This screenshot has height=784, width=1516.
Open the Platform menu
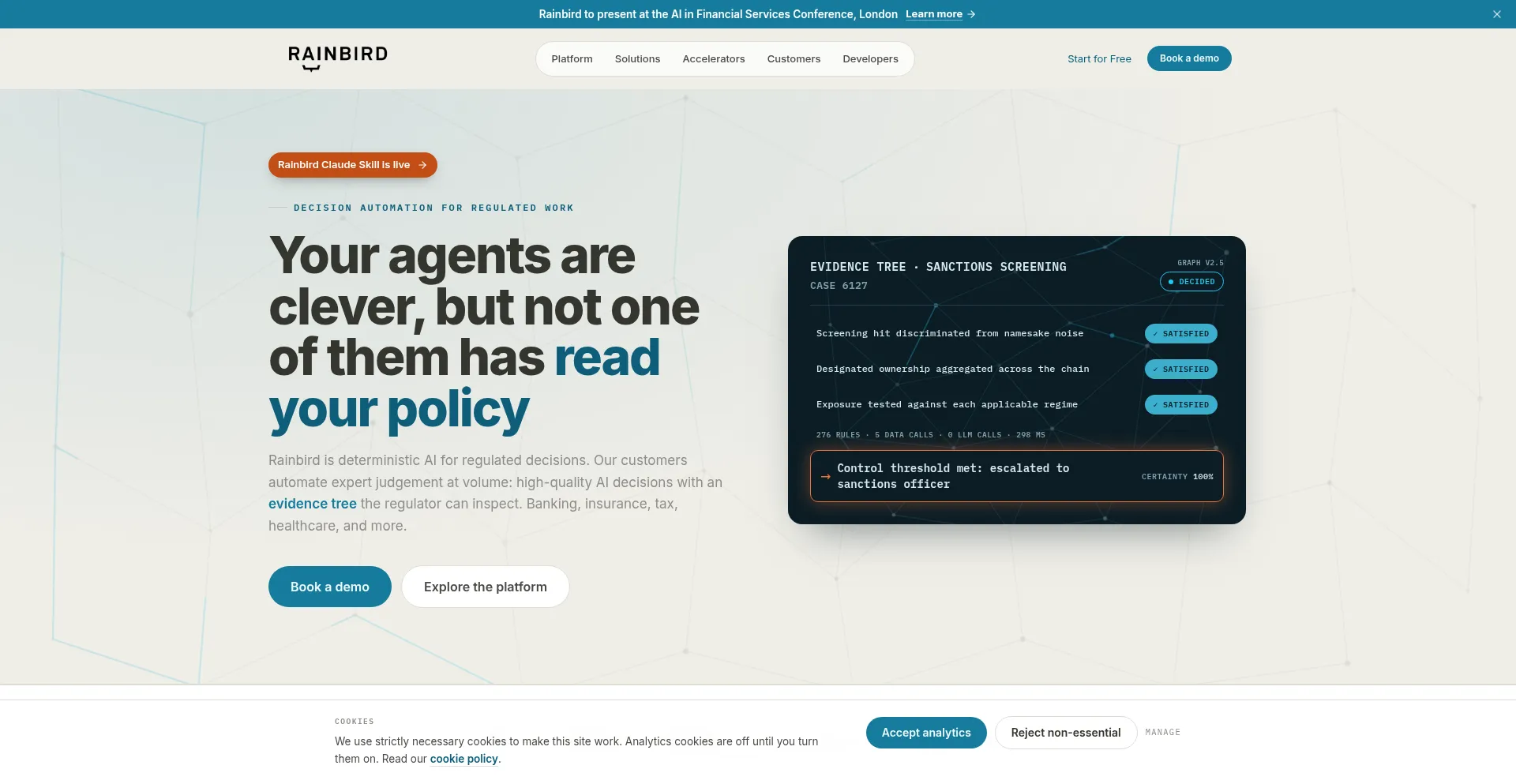(572, 59)
